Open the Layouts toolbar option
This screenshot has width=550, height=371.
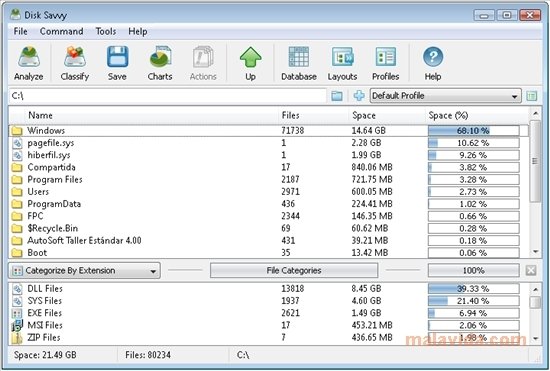[342, 63]
